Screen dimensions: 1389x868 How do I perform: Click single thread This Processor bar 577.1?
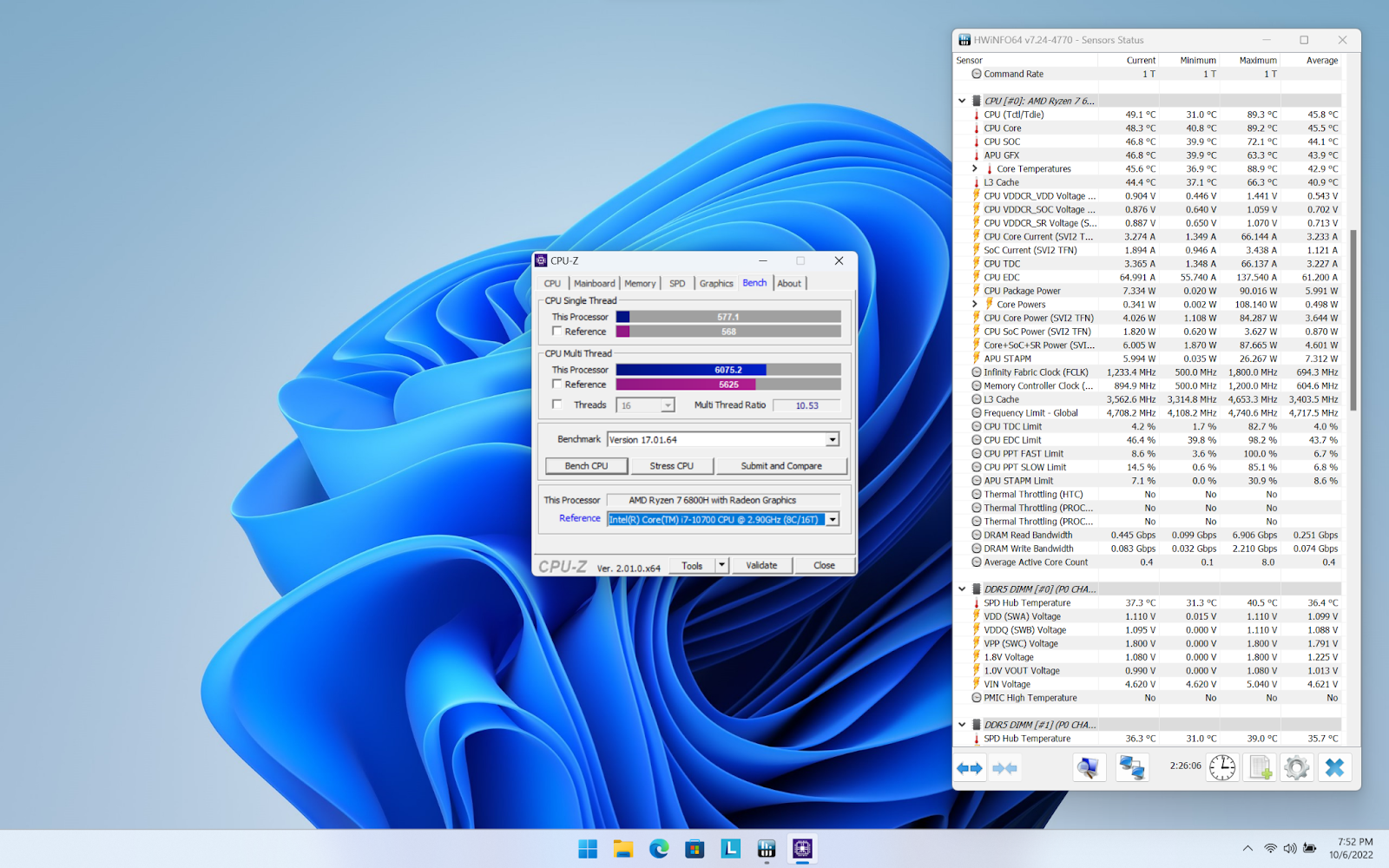click(728, 317)
